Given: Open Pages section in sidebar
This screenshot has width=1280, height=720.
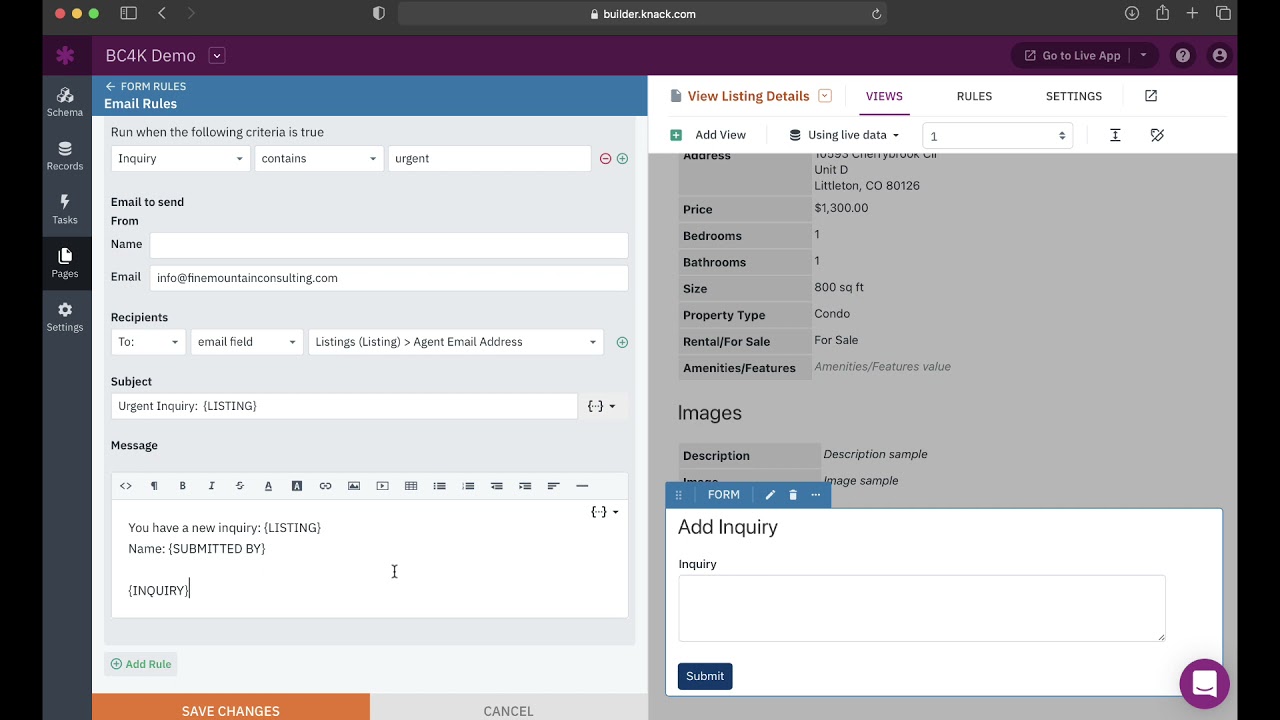Looking at the screenshot, I should (x=65, y=264).
